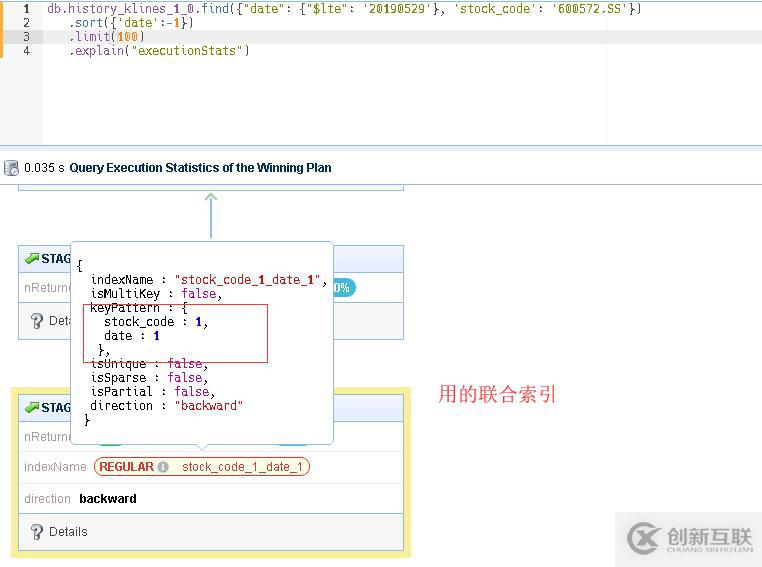The image size is (762, 567).
Task: Click the db.history_klines_1_0.find query line
Action: coord(344,9)
